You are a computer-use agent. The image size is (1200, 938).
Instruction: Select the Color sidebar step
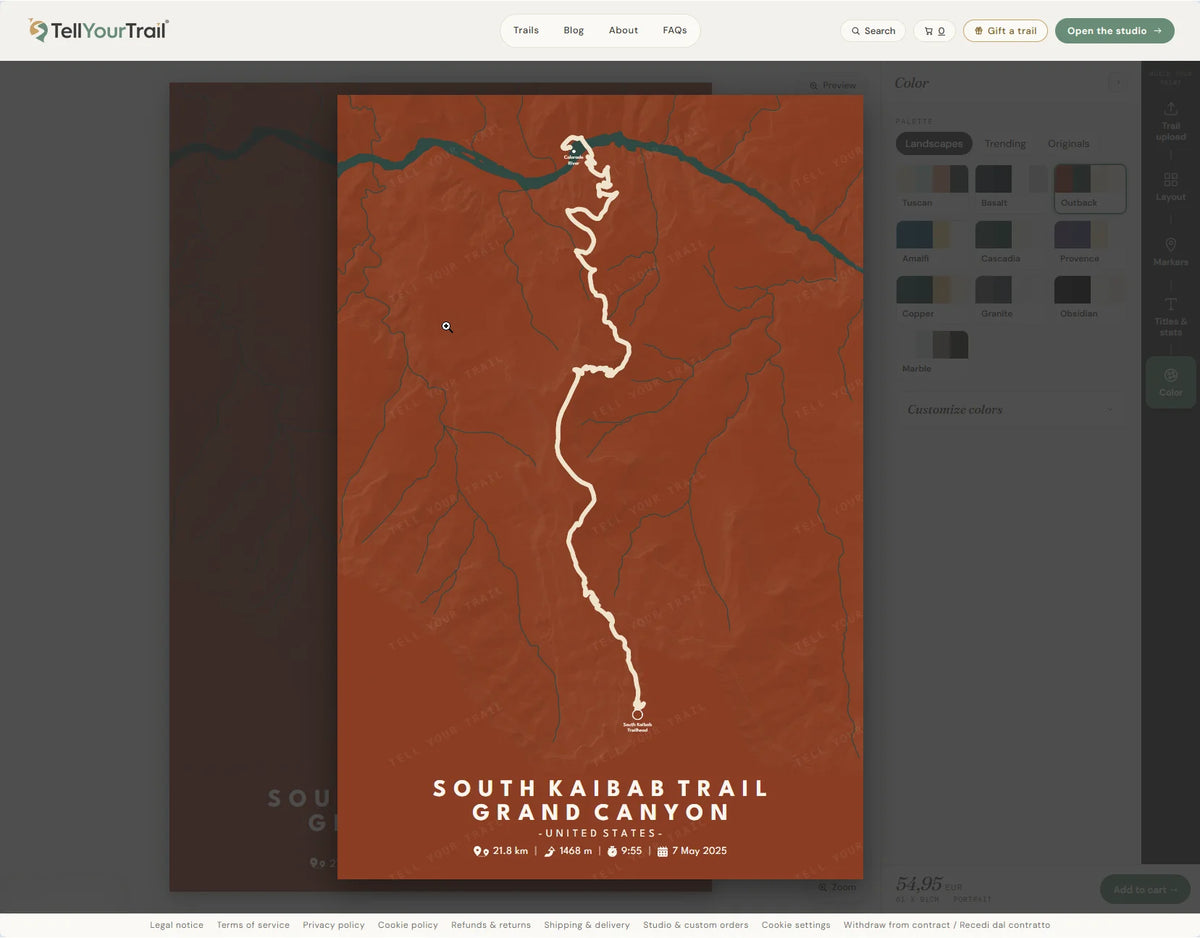(1171, 382)
